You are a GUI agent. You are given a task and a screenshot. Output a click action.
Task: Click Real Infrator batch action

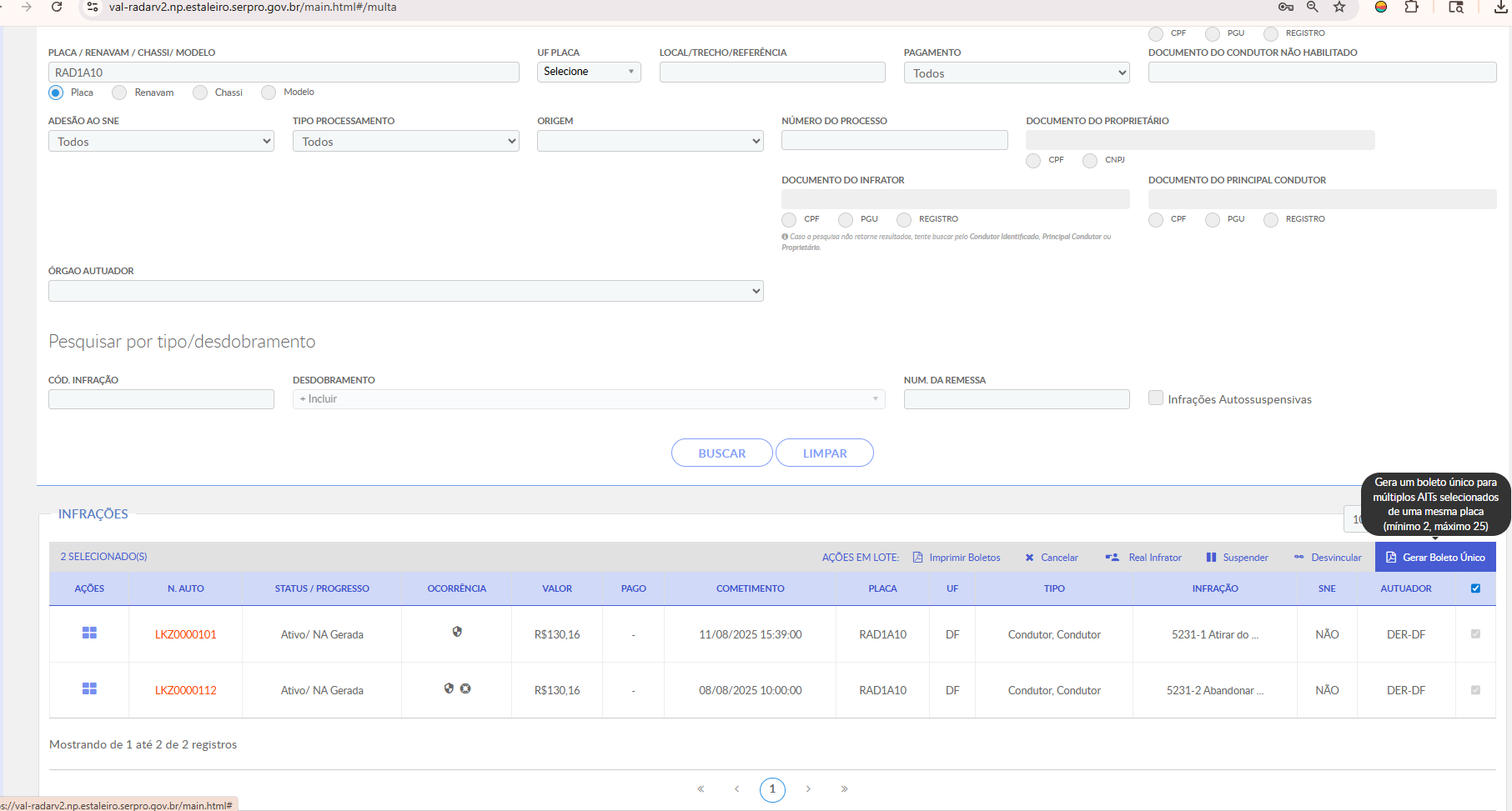pos(1143,558)
